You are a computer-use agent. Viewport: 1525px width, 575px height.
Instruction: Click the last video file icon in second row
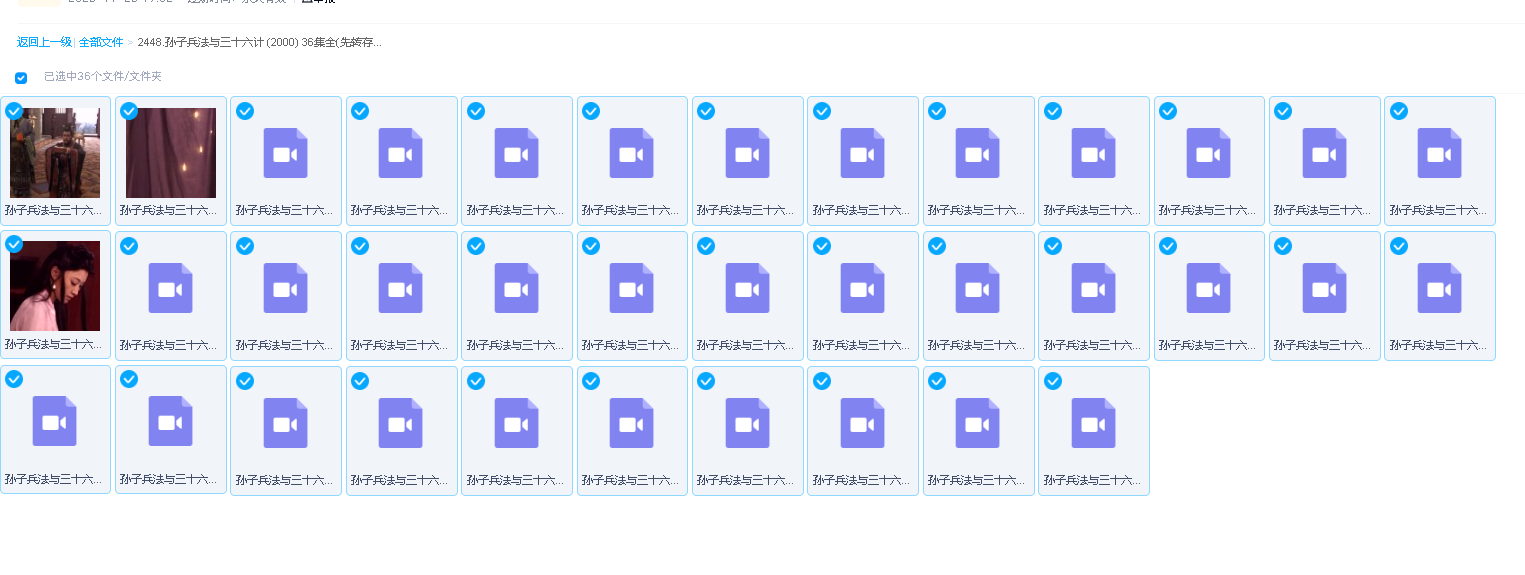pyautogui.click(x=1439, y=288)
